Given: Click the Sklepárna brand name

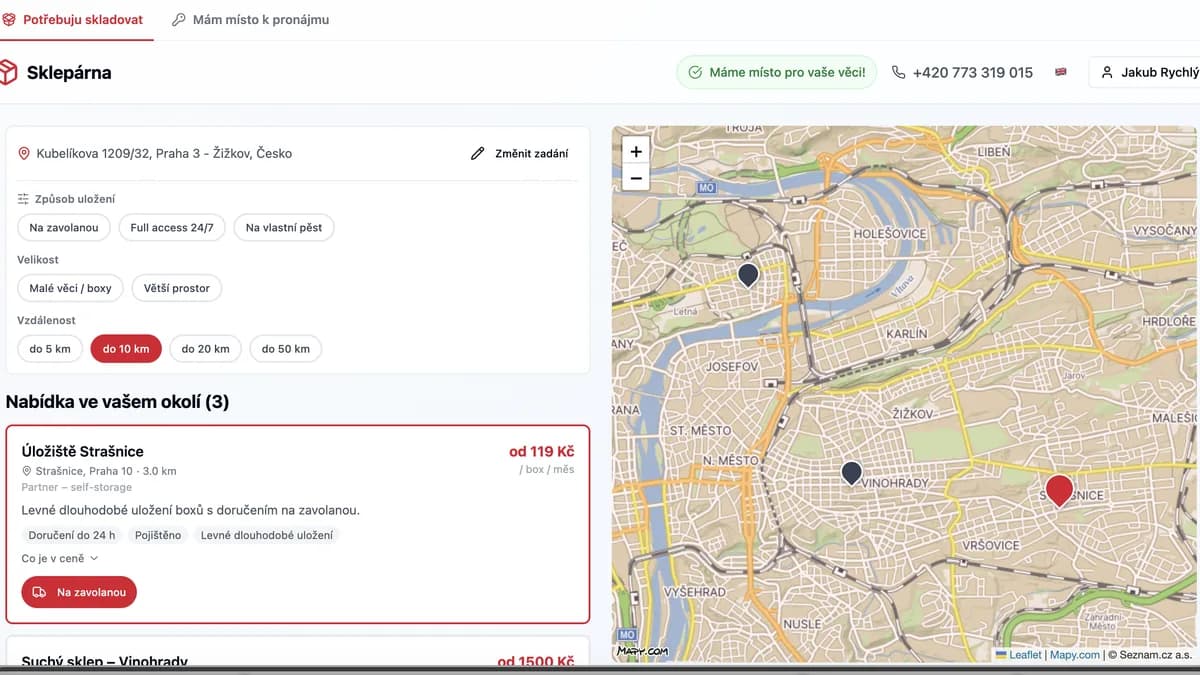Looking at the screenshot, I should coord(69,72).
